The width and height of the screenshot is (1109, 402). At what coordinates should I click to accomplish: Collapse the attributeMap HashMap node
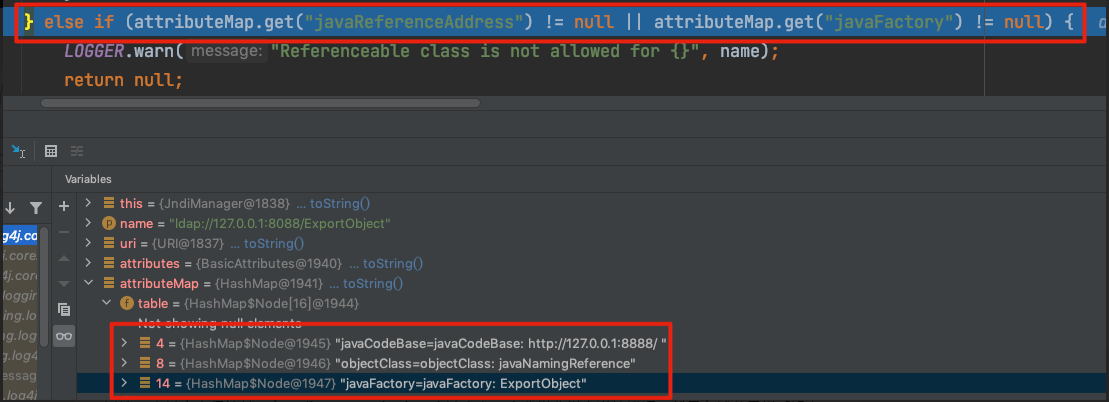[x=88, y=283]
